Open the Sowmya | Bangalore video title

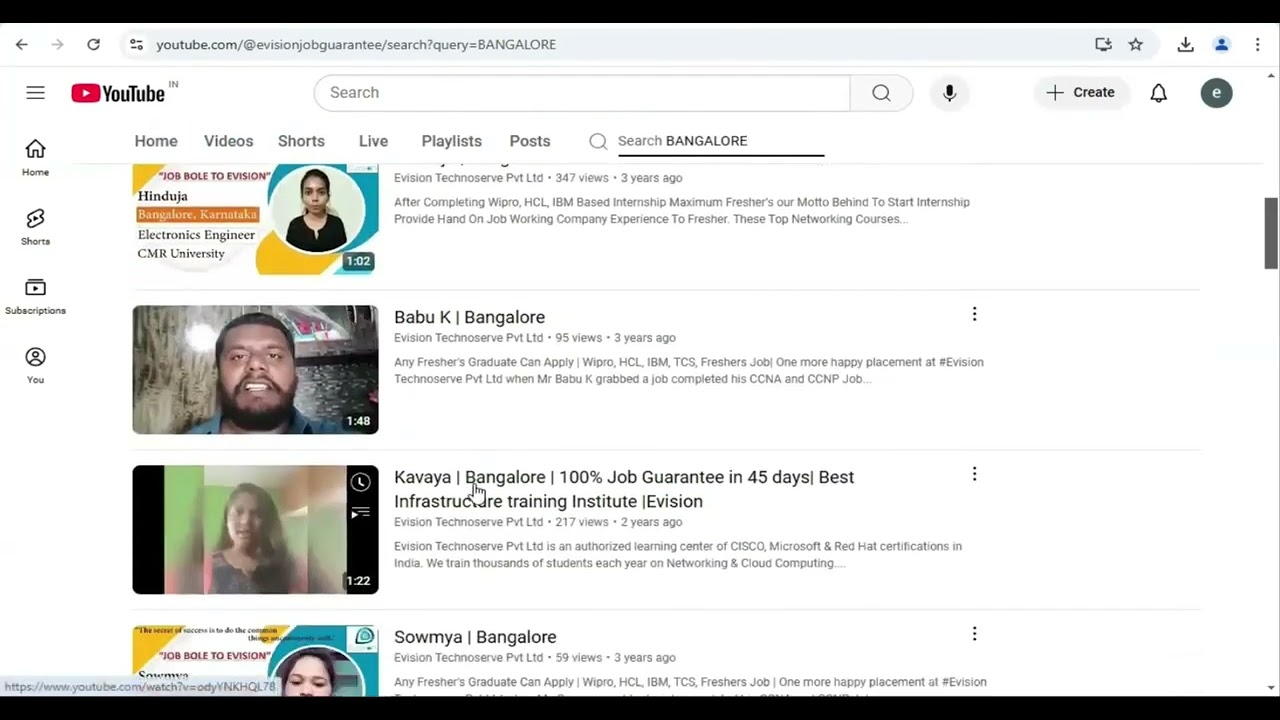(x=475, y=637)
